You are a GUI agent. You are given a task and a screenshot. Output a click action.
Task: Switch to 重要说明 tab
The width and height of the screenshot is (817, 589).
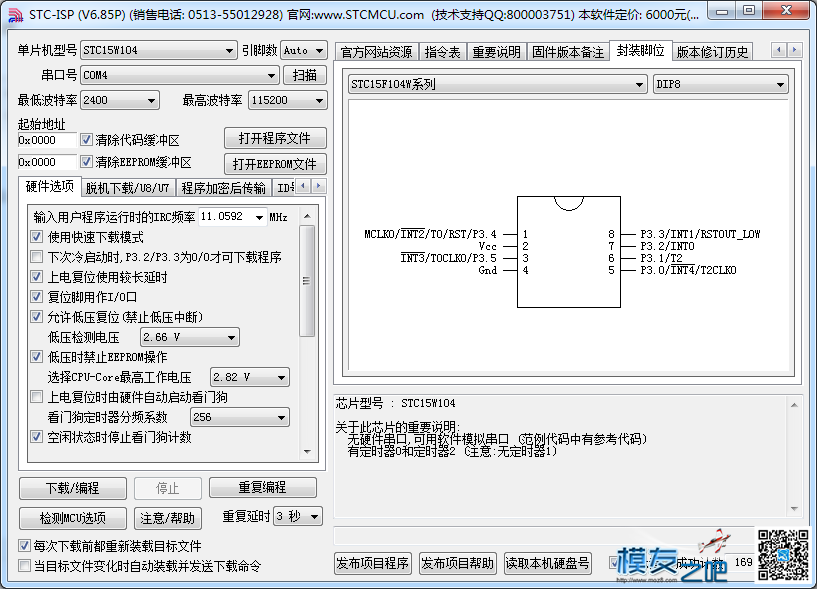[x=497, y=52]
